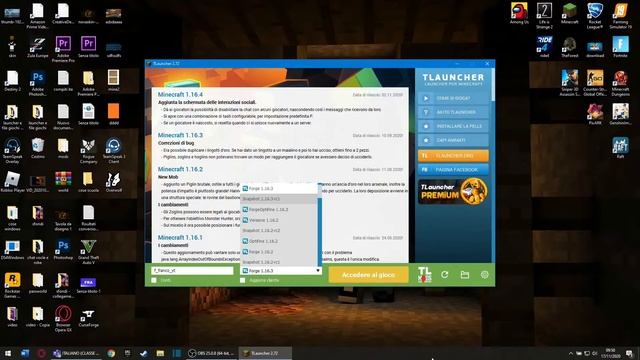Click the TLauncher 2.72 taskbar button
Viewport: 640px width, 360px height.
point(265,353)
